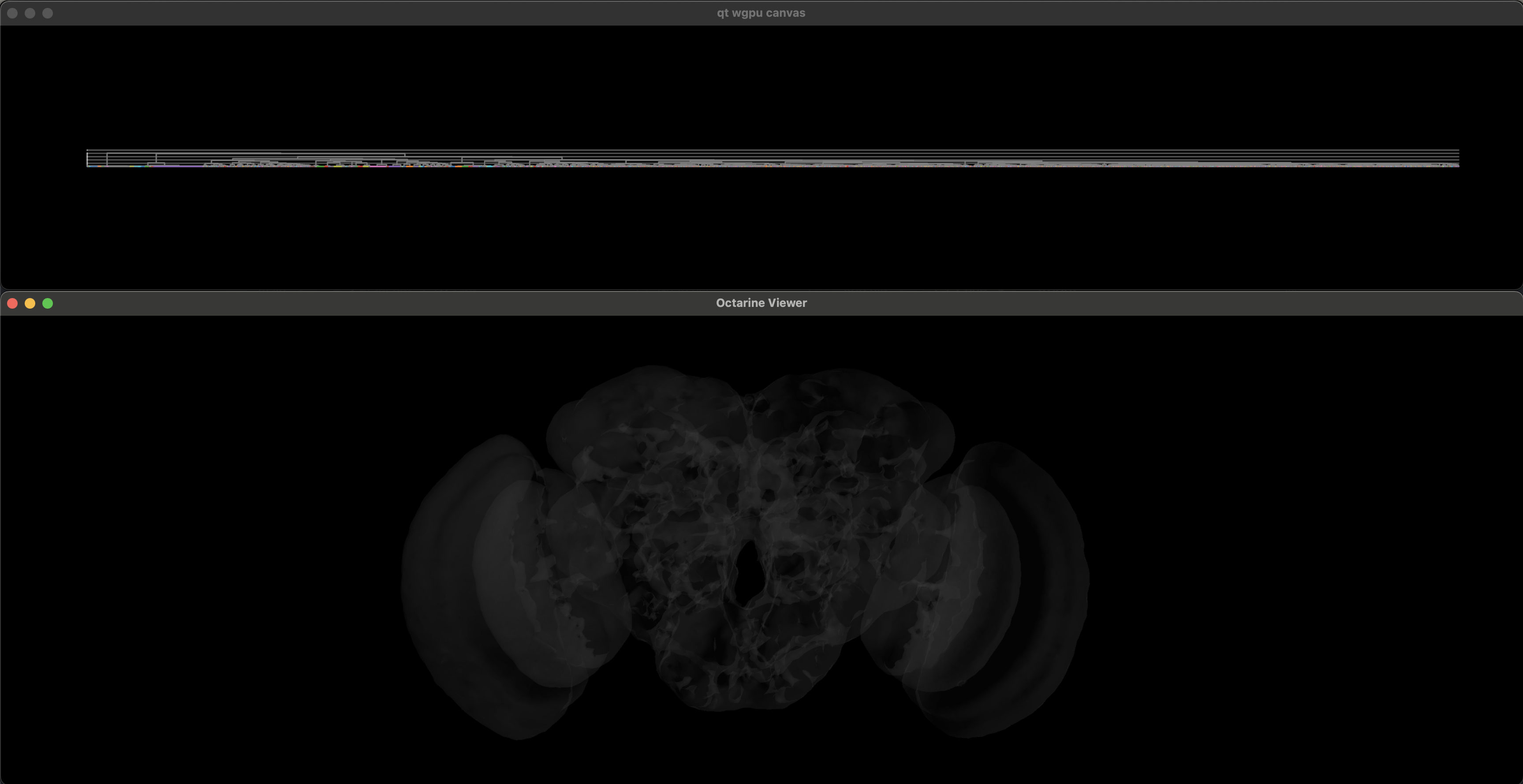
Task: Focus the qt wgpu canvas window via its title bar
Action: click(x=761, y=12)
